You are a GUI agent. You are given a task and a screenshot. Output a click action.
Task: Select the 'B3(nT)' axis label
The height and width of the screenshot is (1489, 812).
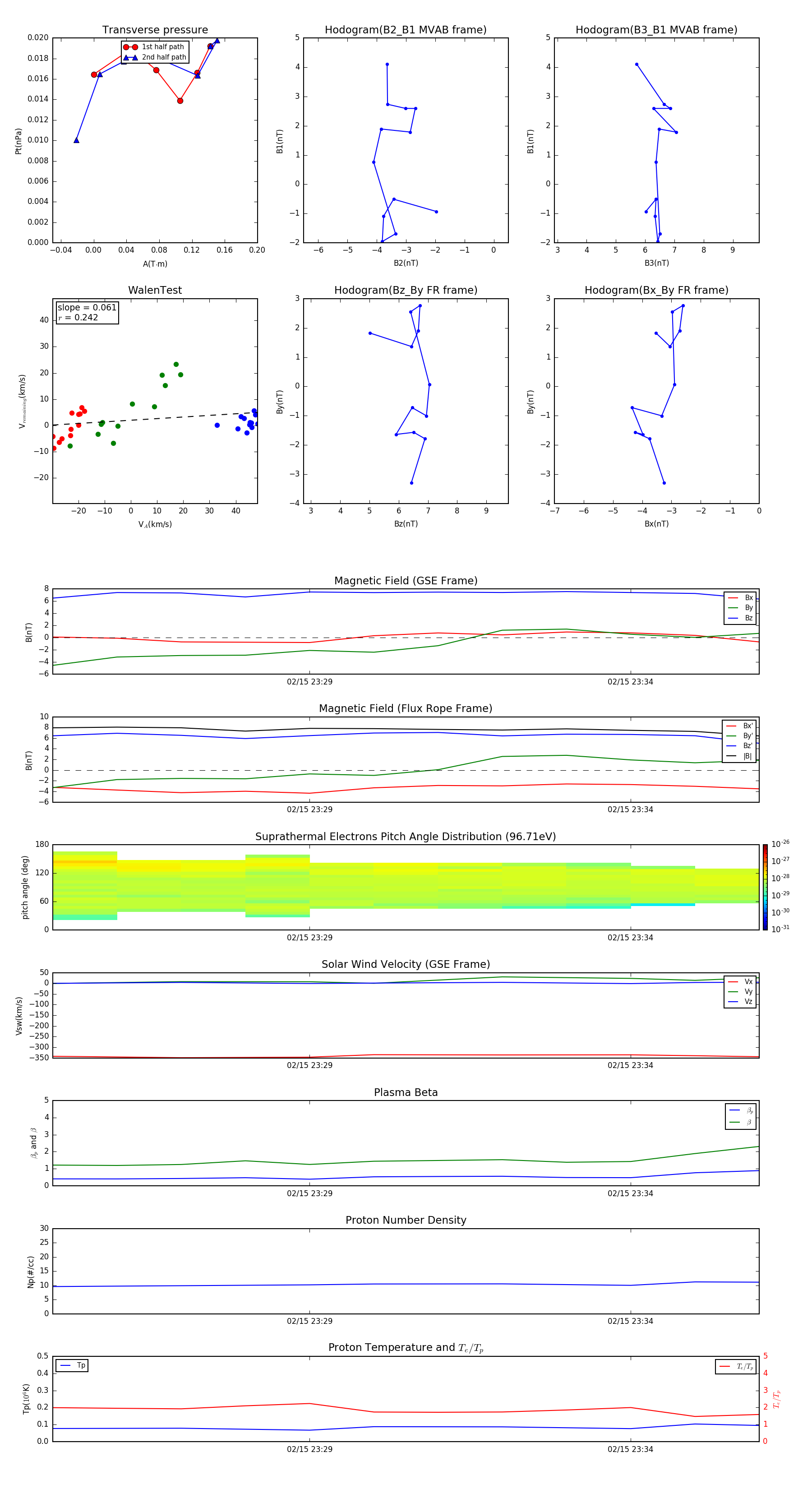pos(656,263)
